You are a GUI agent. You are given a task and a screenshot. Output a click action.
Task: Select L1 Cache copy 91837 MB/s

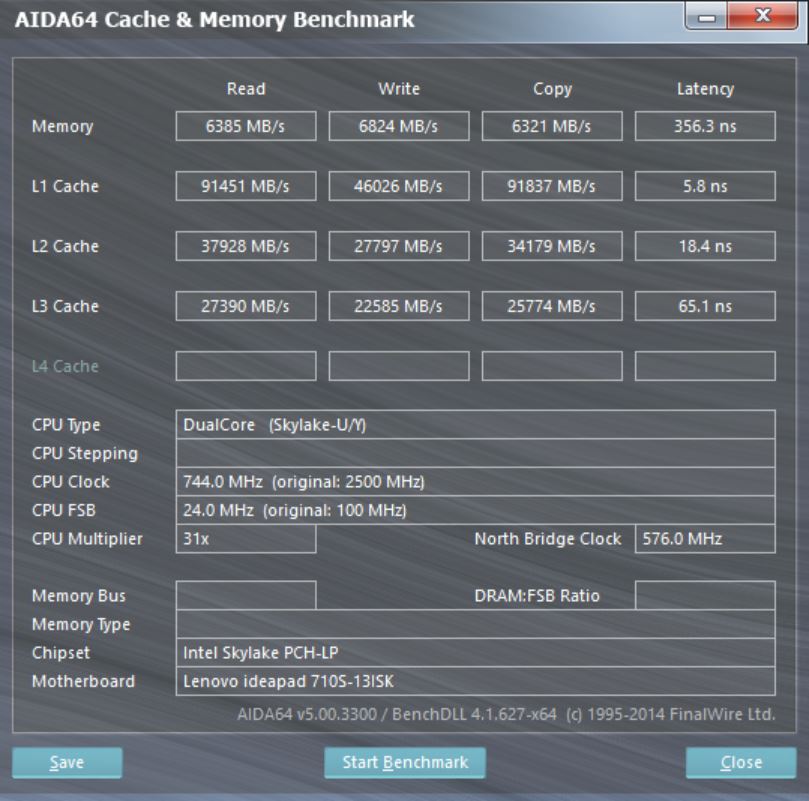[x=552, y=186]
